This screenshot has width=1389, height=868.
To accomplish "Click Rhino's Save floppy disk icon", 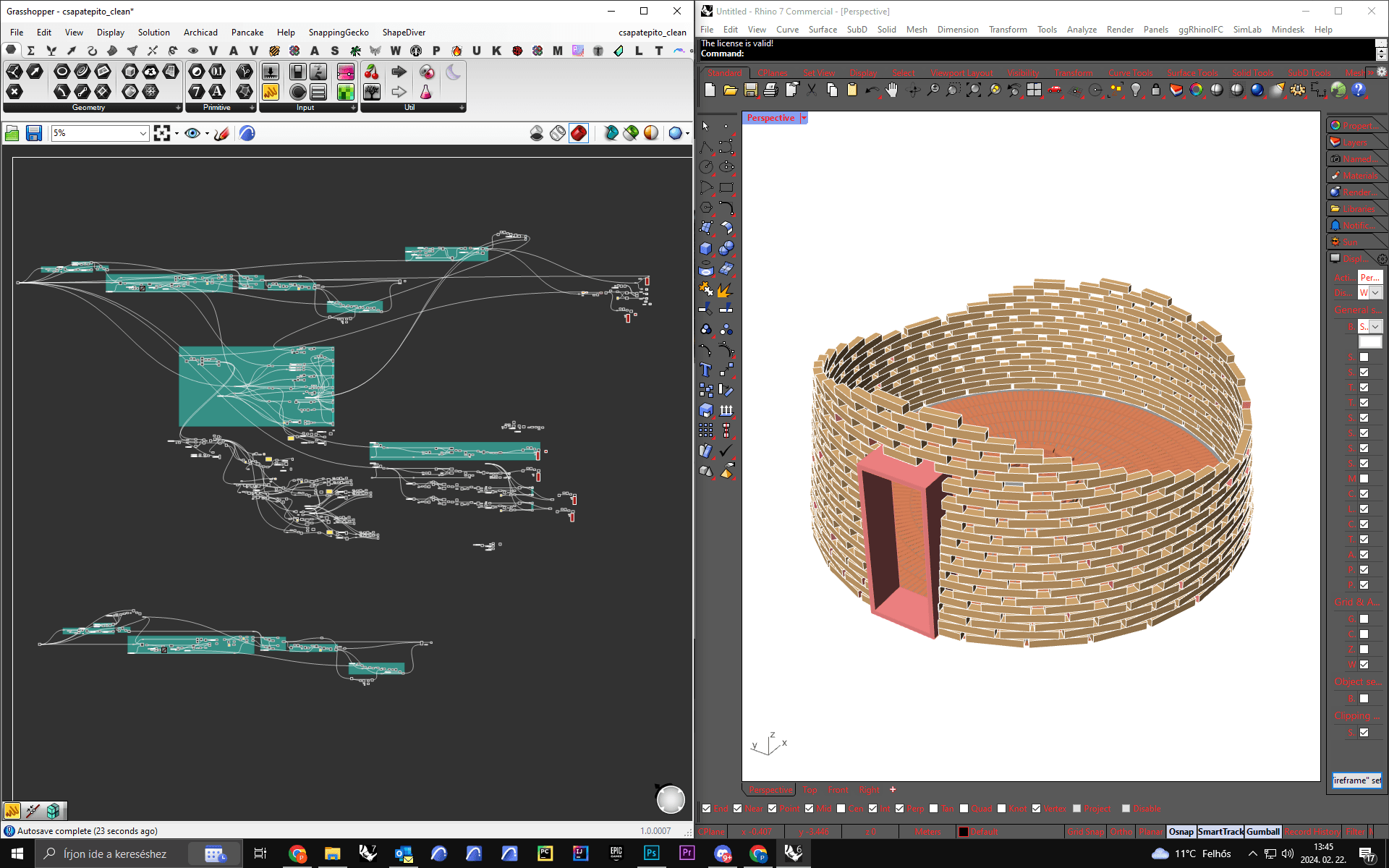I will pos(751,90).
